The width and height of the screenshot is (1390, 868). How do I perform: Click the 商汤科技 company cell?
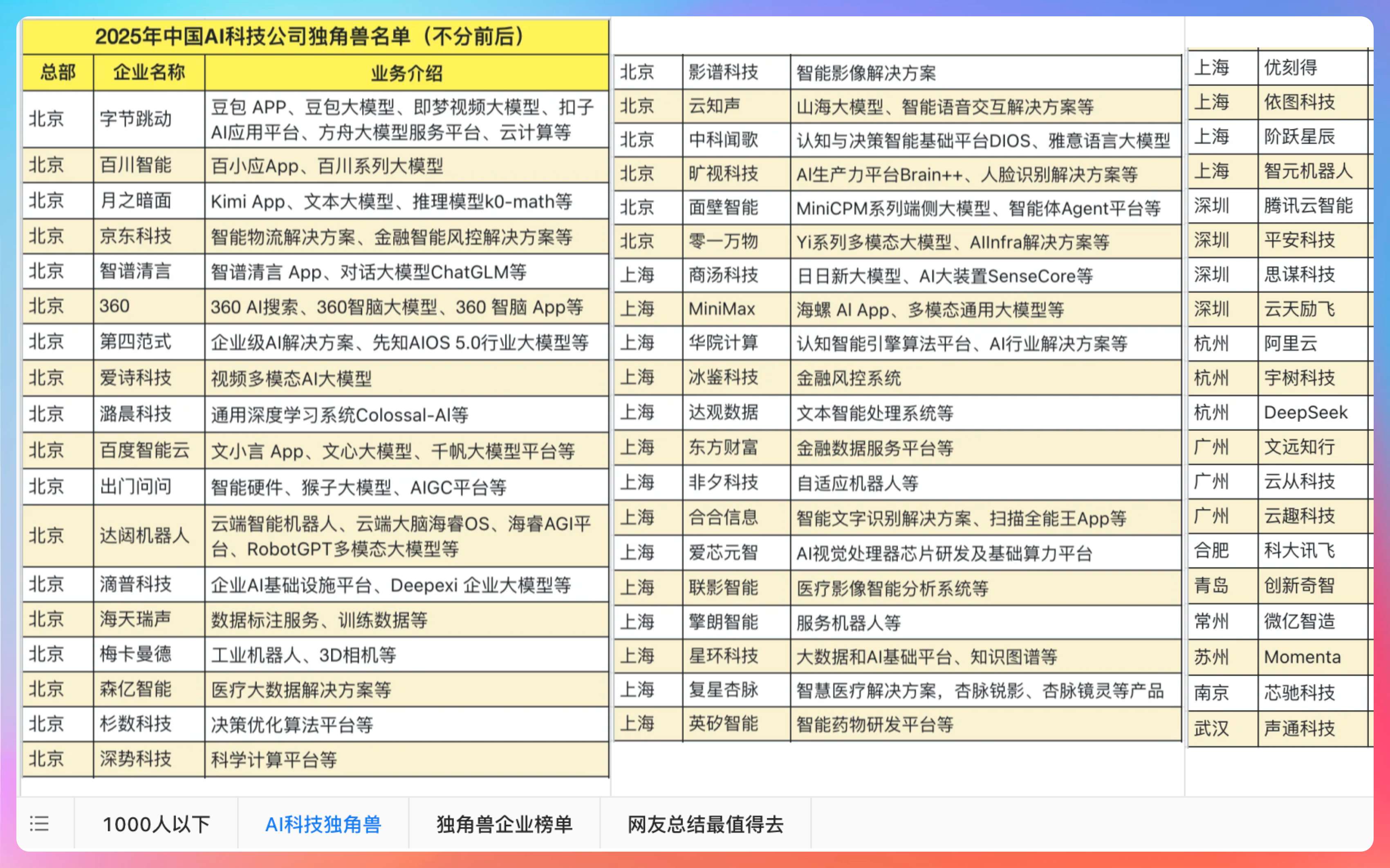[x=724, y=275]
